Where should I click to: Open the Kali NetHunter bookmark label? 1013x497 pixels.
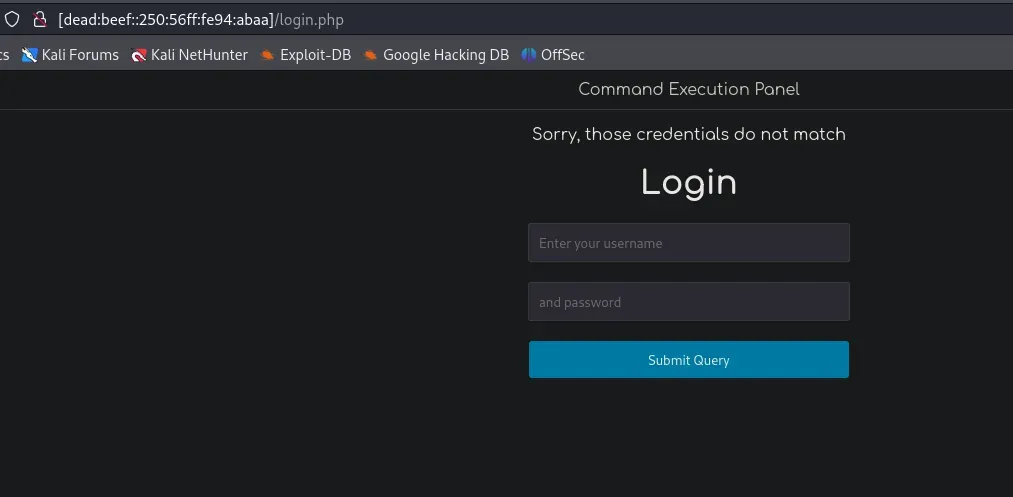click(199, 56)
